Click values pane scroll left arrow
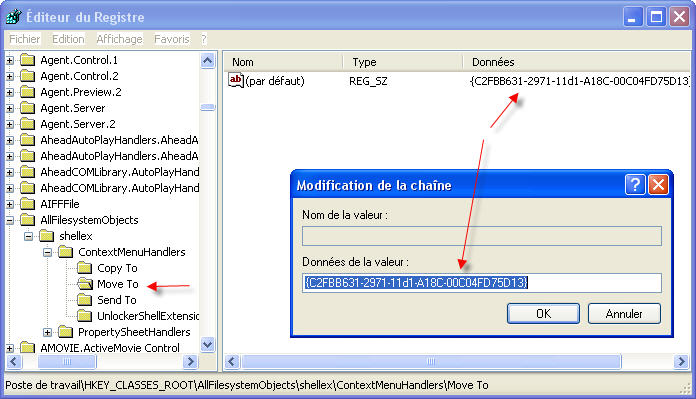 [232, 362]
